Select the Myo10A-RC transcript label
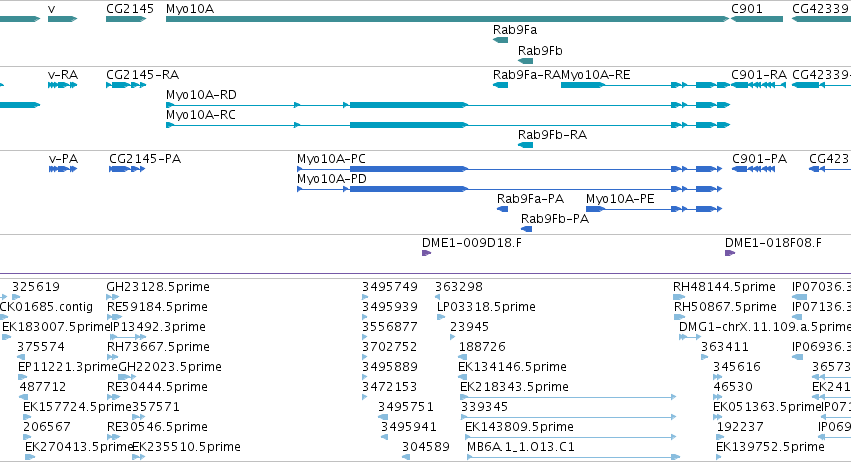The image size is (851, 462). click(201, 115)
